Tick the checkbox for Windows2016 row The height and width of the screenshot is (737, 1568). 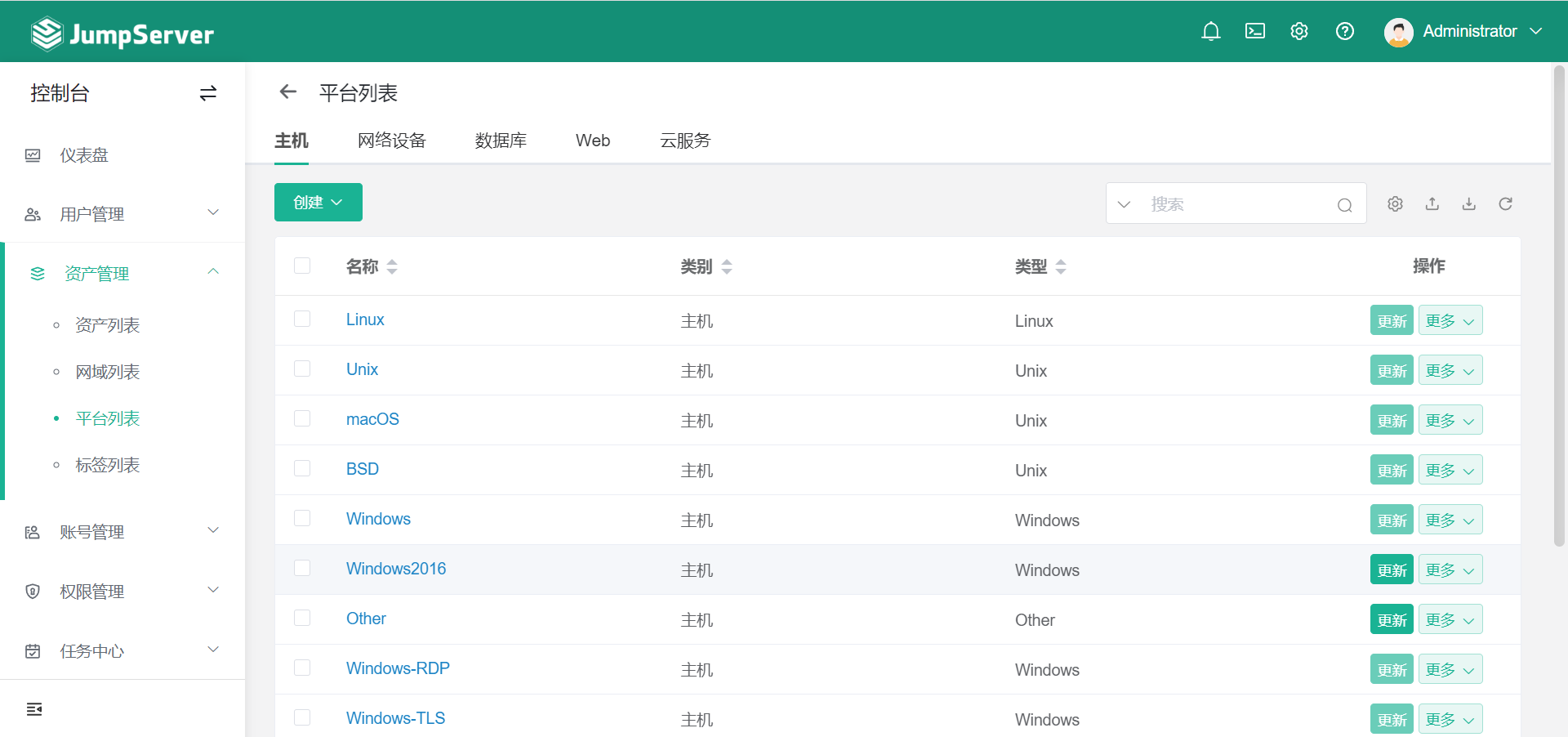click(x=302, y=568)
